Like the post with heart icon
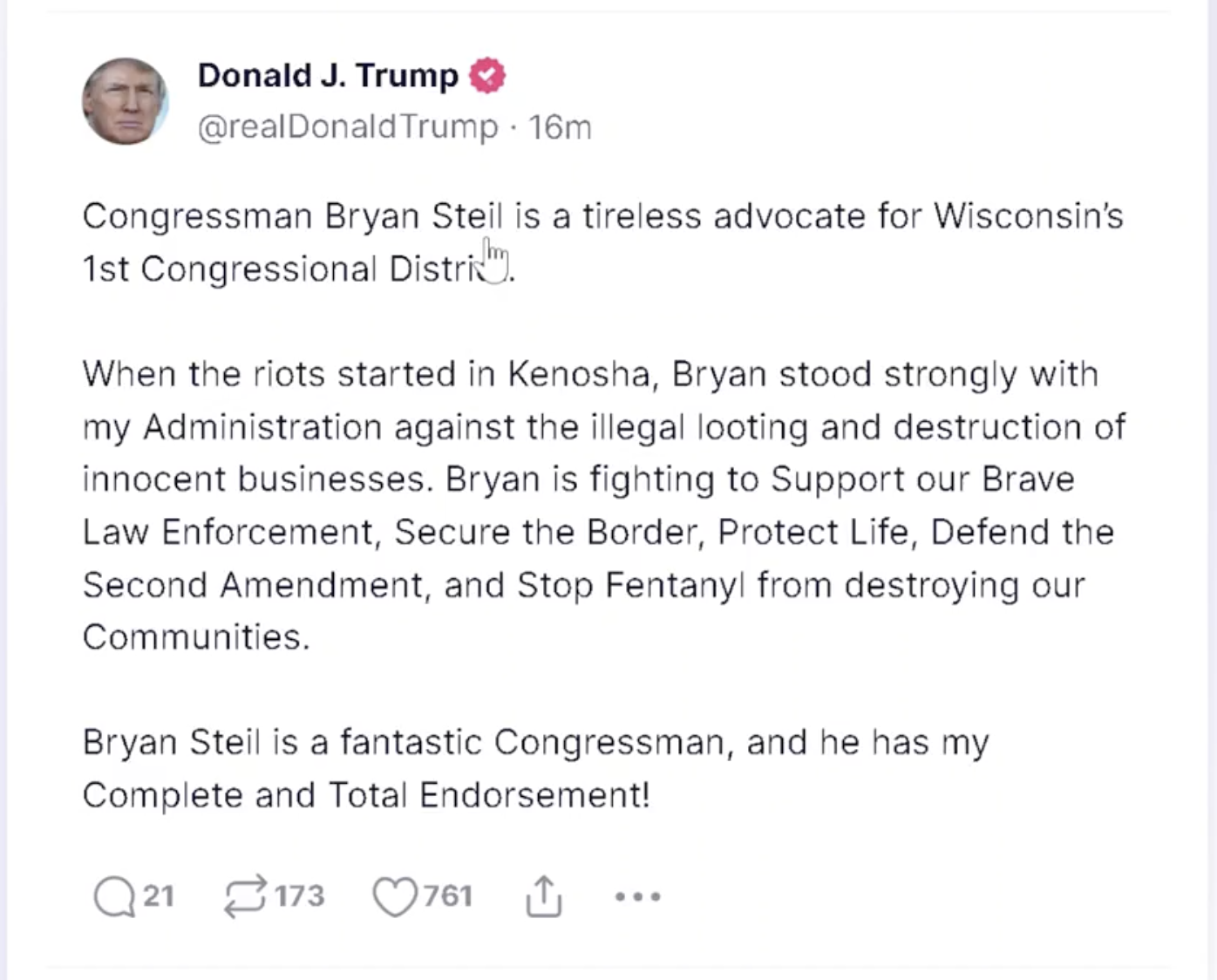This screenshot has height=980, width=1217. [395, 896]
